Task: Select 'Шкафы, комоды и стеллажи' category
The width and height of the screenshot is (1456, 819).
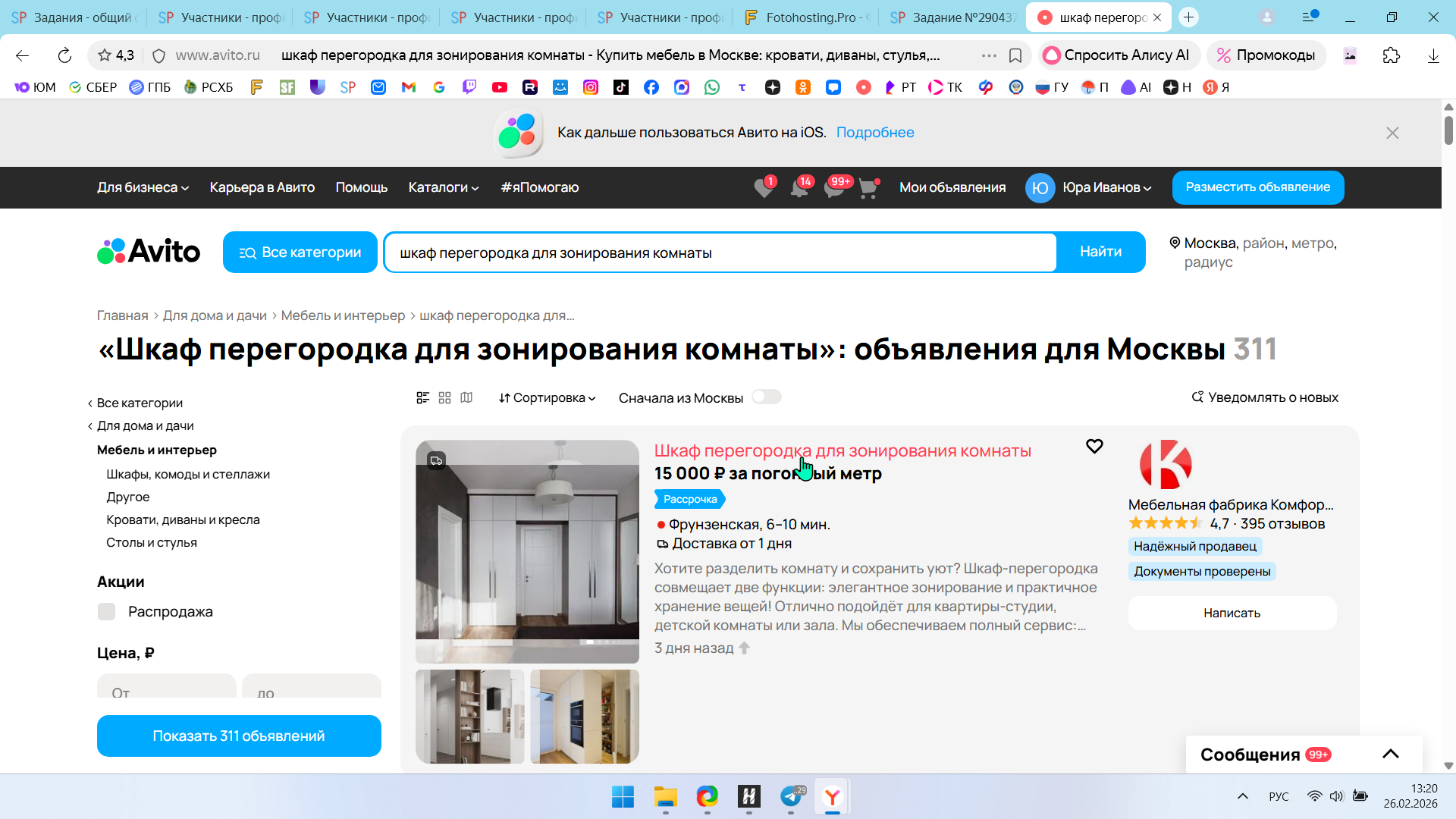Action: pos(188,474)
